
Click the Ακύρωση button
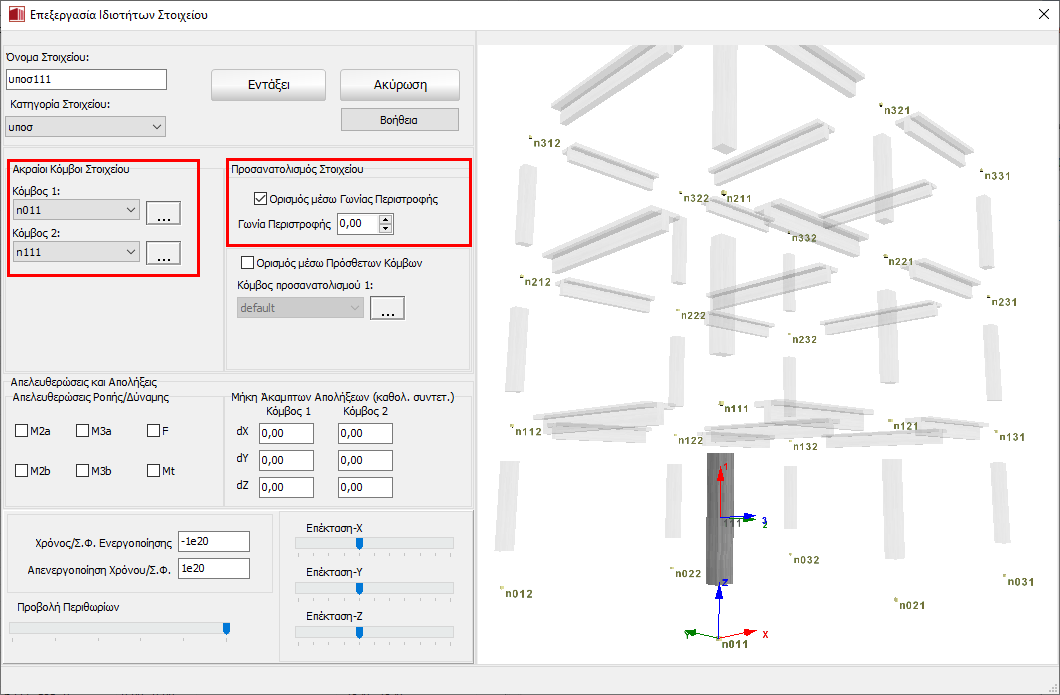(x=399, y=85)
